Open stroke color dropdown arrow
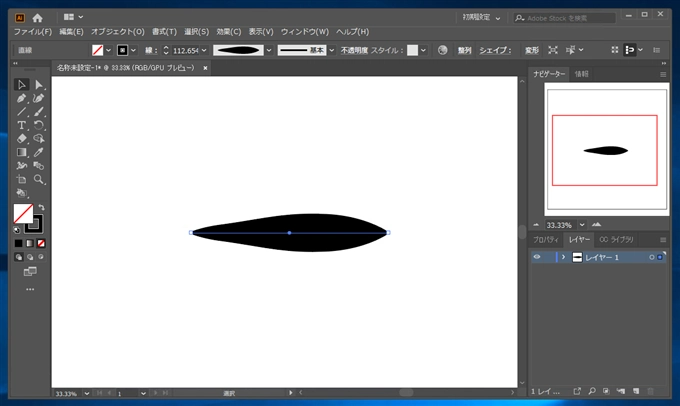Screen dimensions: 680x406 (x=134, y=50)
